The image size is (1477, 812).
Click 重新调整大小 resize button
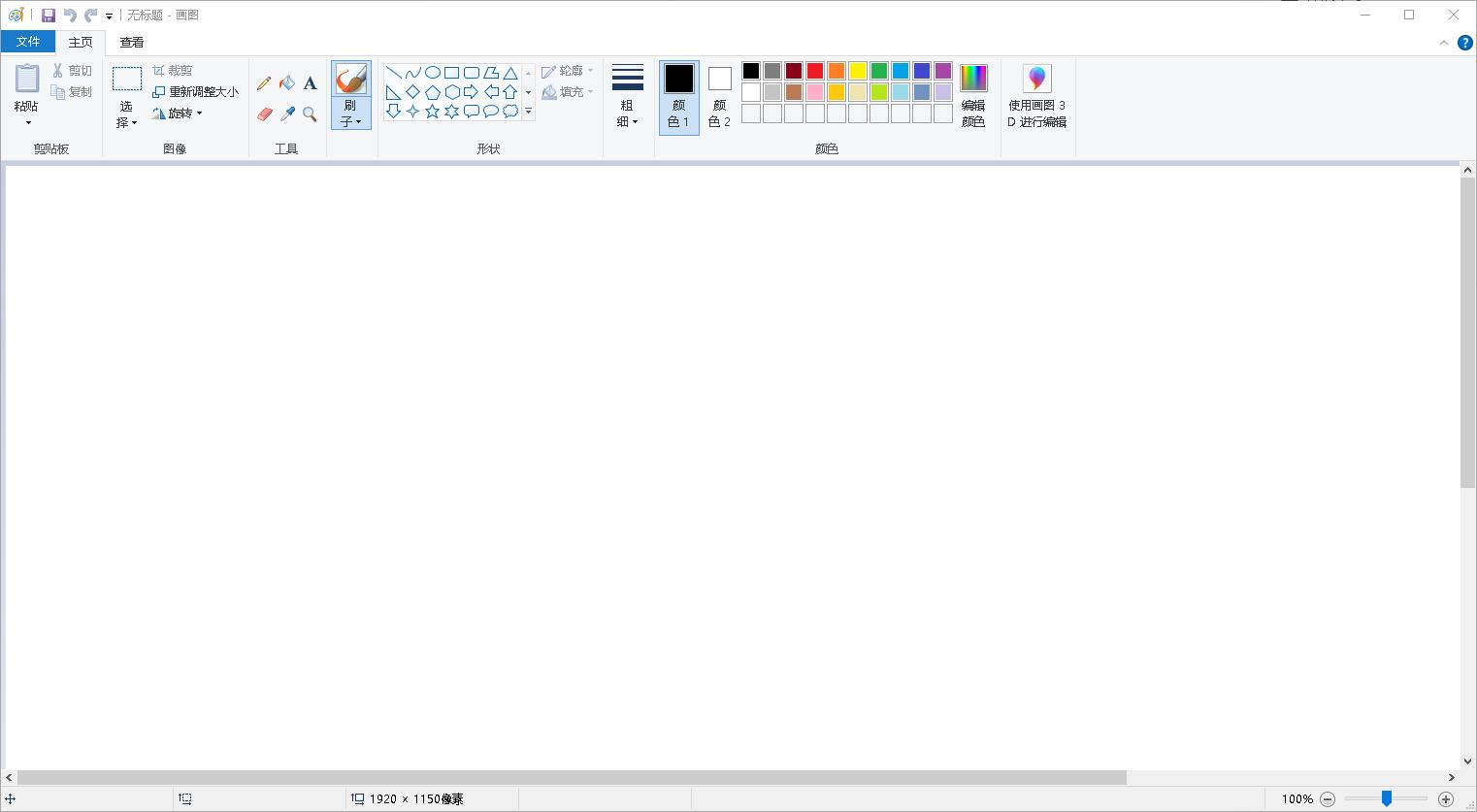pos(195,92)
